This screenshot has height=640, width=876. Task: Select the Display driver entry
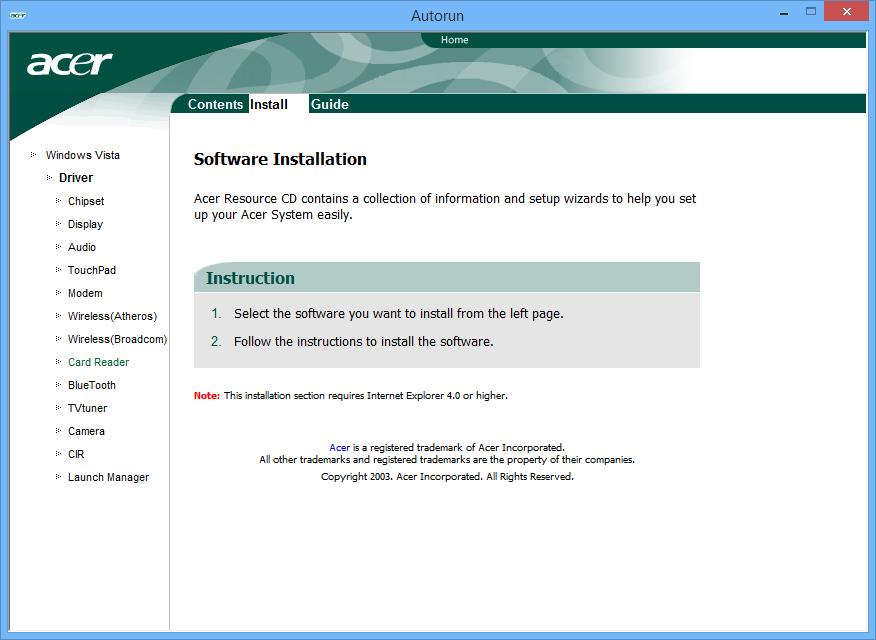(x=85, y=224)
